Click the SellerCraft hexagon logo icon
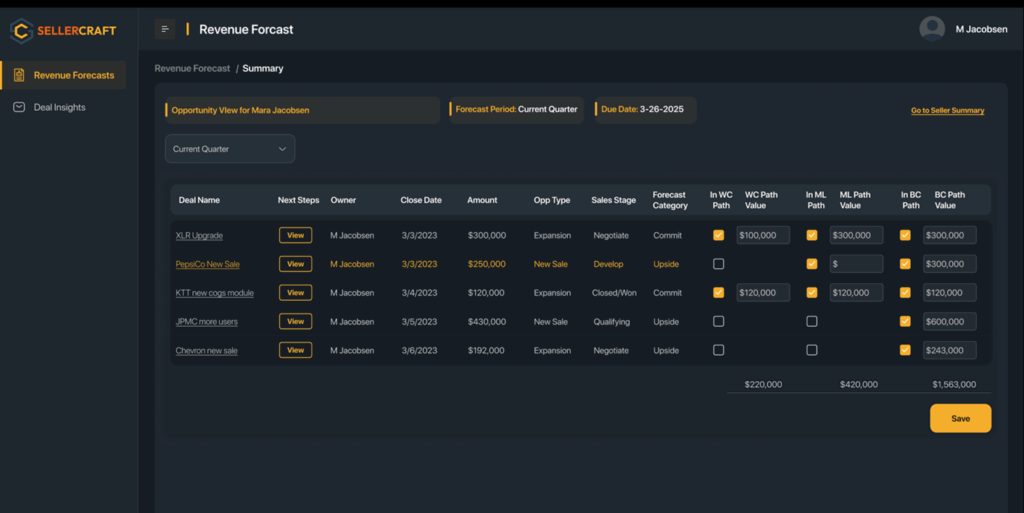This screenshot has width=1024, height=513. click(x=21, y=30)
